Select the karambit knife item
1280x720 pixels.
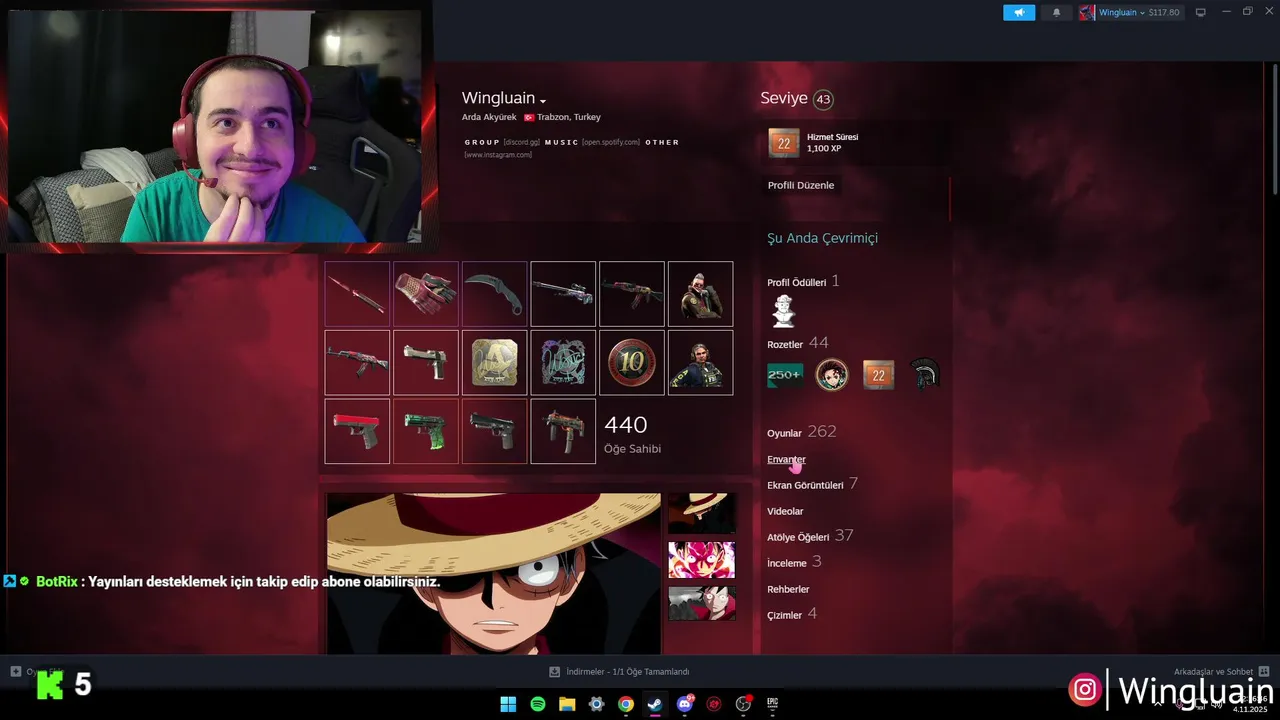(x=494, y=294)
